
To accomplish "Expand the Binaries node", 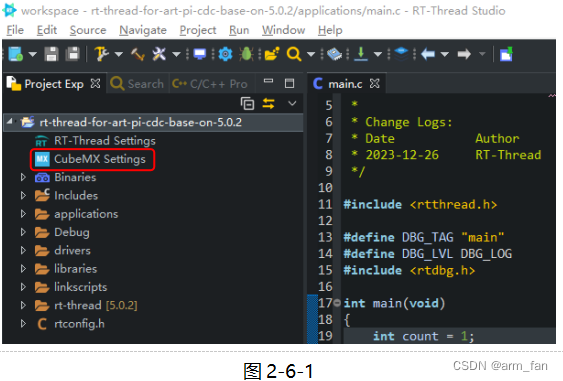I will [x=23, y=177].
